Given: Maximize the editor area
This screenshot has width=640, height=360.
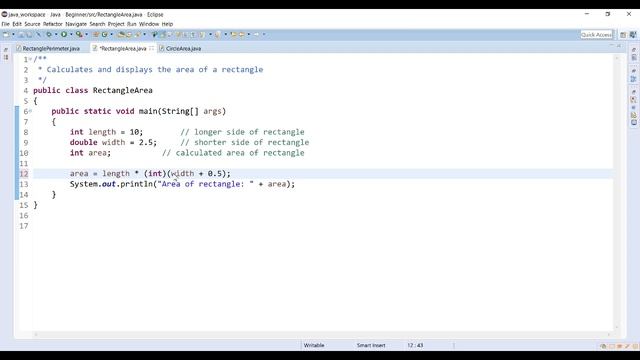Looking at the screenshot, I should [619, 46].
